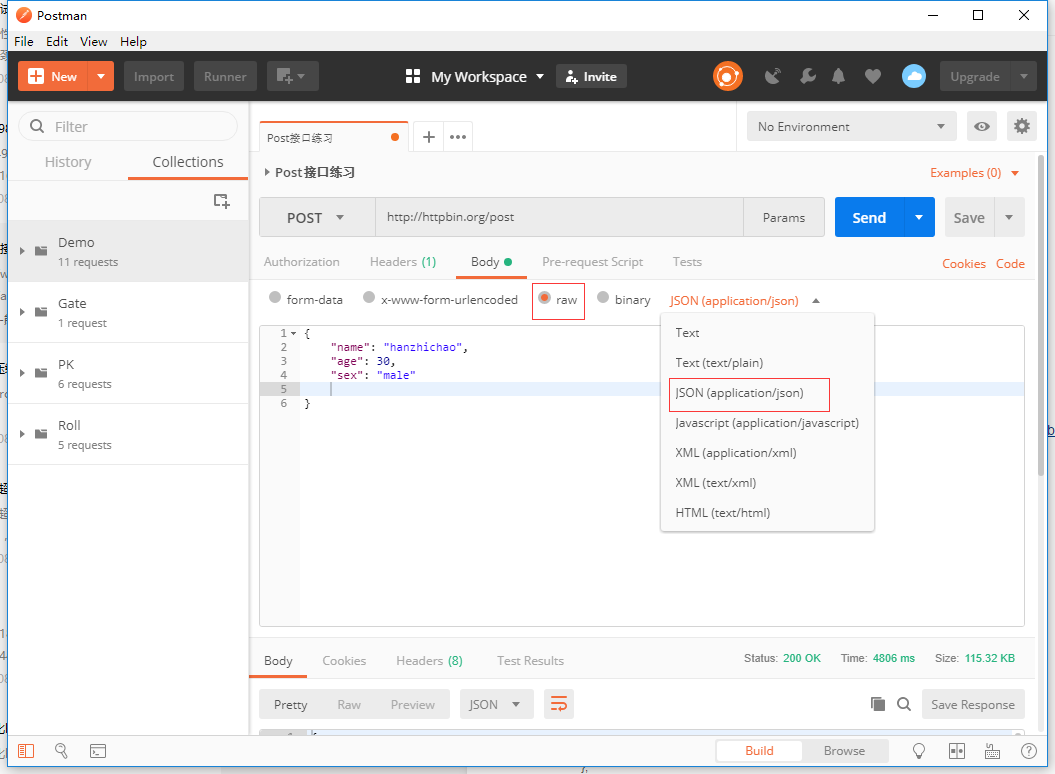Open the request Headers (1) tab

(402, 262)
